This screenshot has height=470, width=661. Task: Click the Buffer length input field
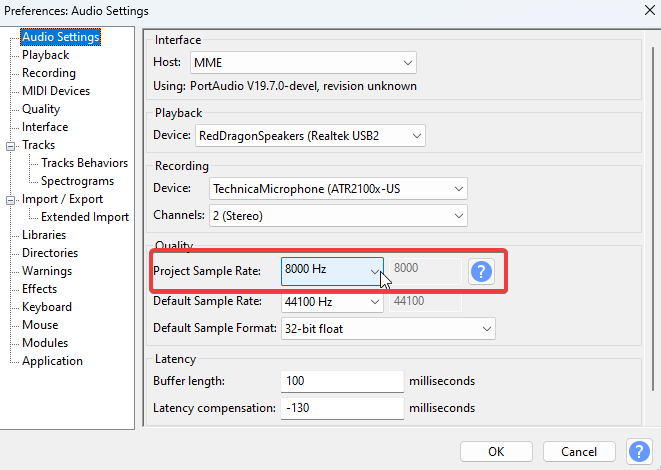pos(342,381)
